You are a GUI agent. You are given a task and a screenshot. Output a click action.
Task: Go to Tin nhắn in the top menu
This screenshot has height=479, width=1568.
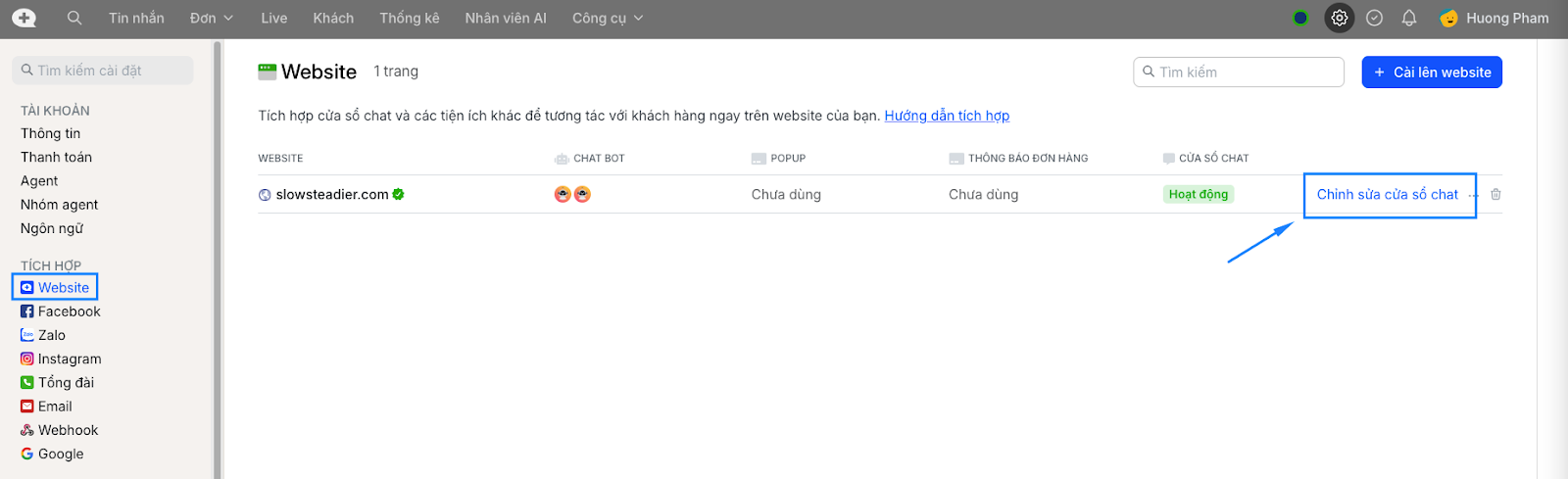click(x=136, y=18)
